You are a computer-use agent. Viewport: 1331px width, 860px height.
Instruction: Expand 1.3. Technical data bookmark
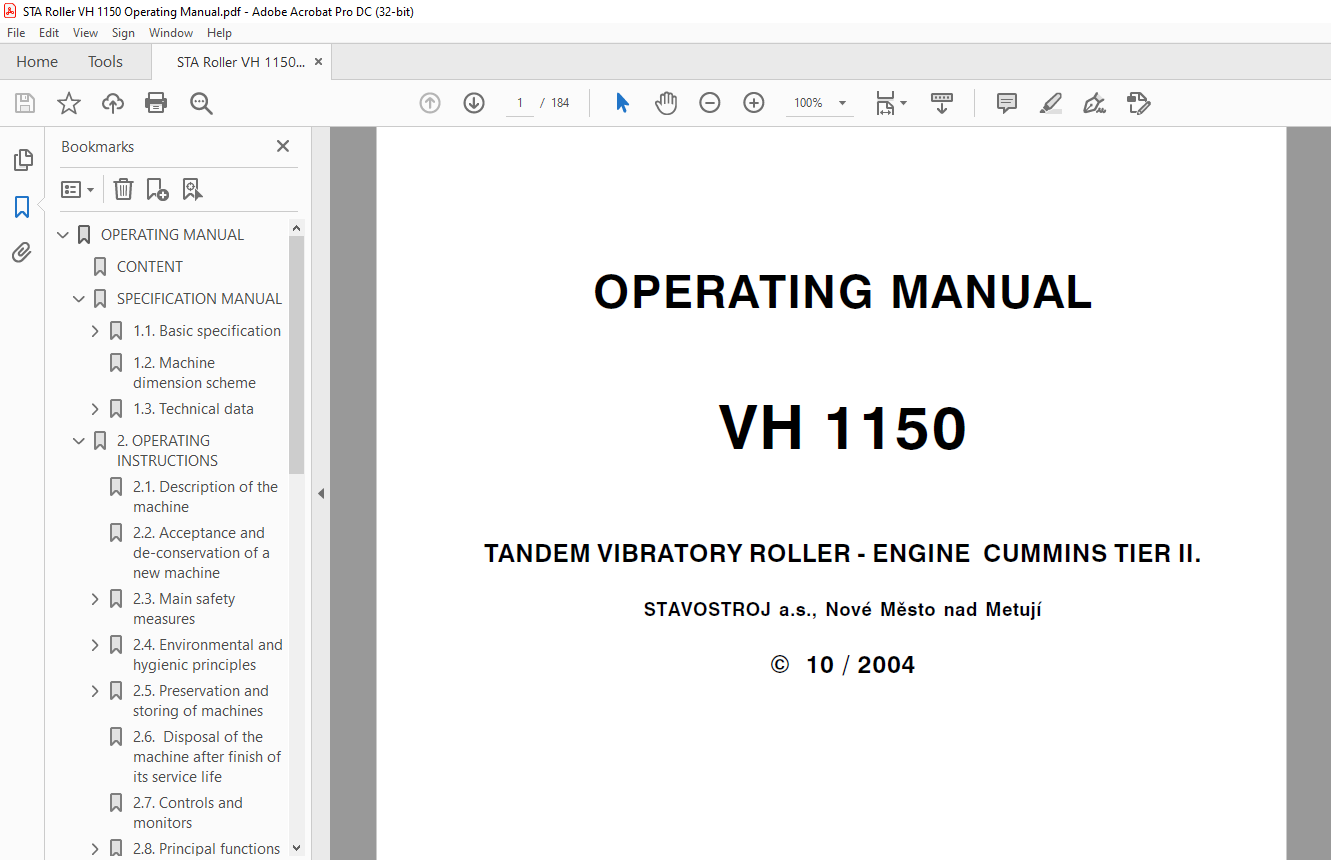tap(95, 409)
